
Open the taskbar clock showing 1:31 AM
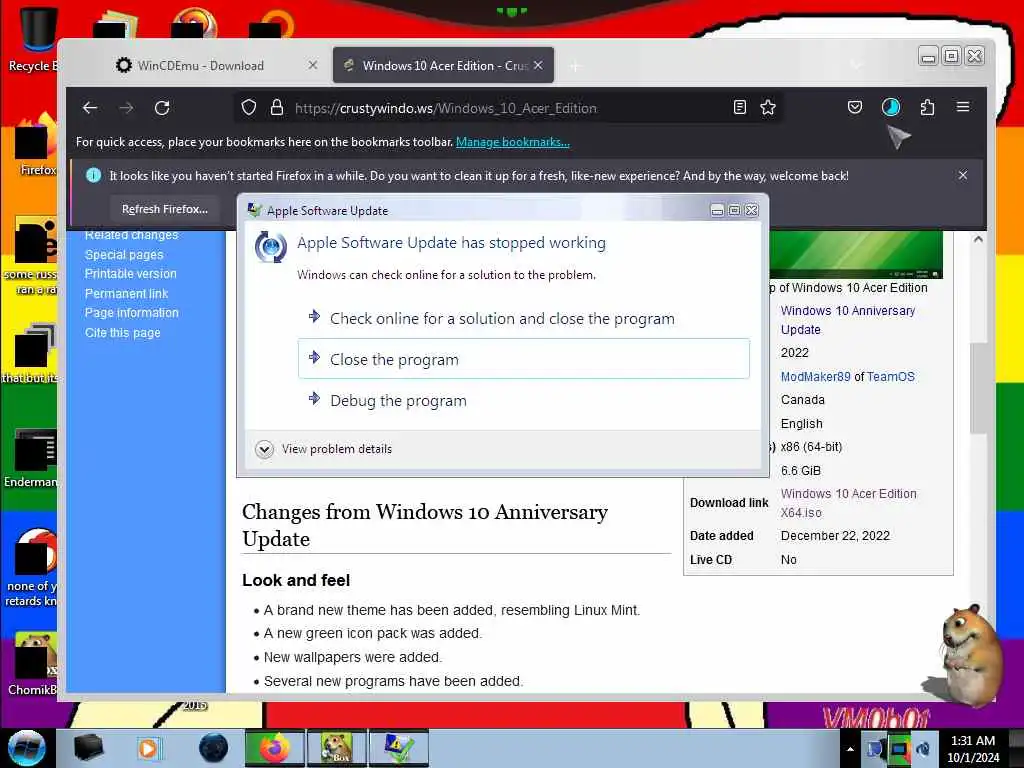[x=973, y=749]
